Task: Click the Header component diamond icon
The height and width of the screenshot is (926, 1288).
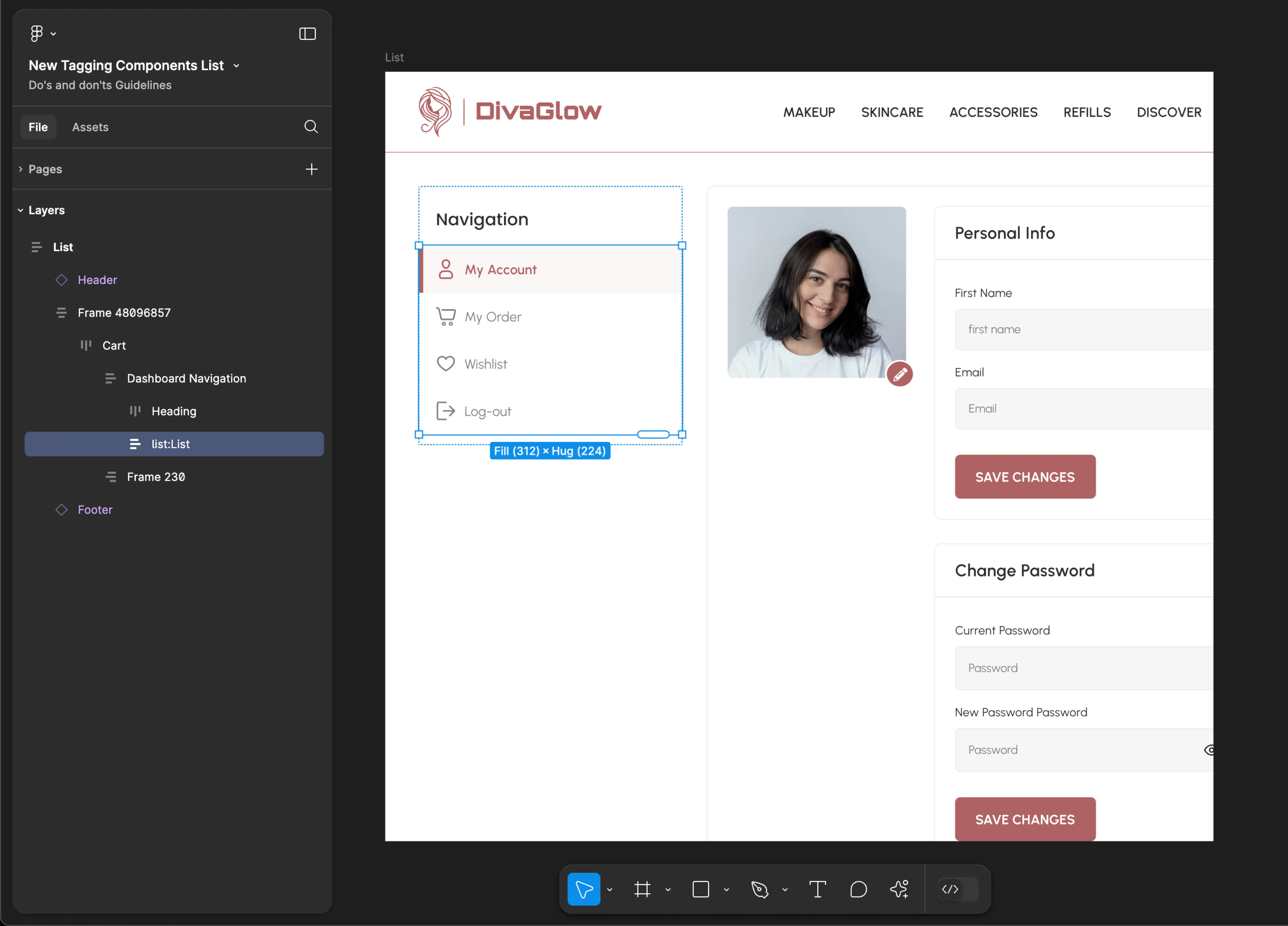Action: (61, 280)
